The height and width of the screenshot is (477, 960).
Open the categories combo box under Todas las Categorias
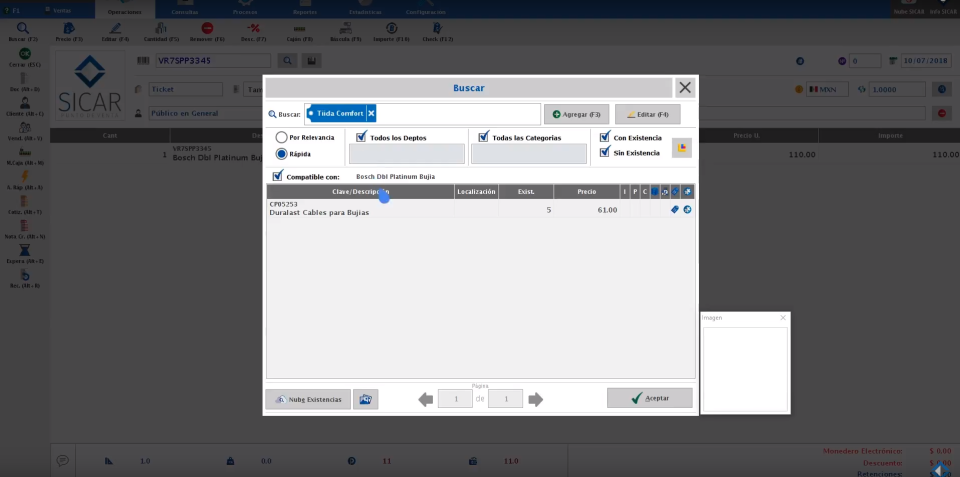point(529,154)
